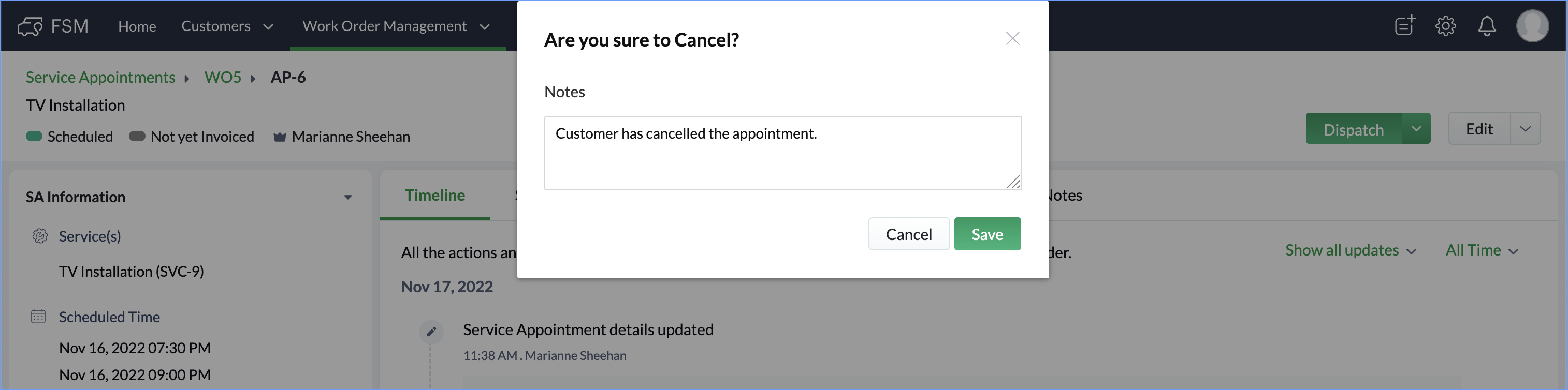1568x390 pixels.
Task: Click the timeline edit pencil icon
Action: click(x=431, y=332)
